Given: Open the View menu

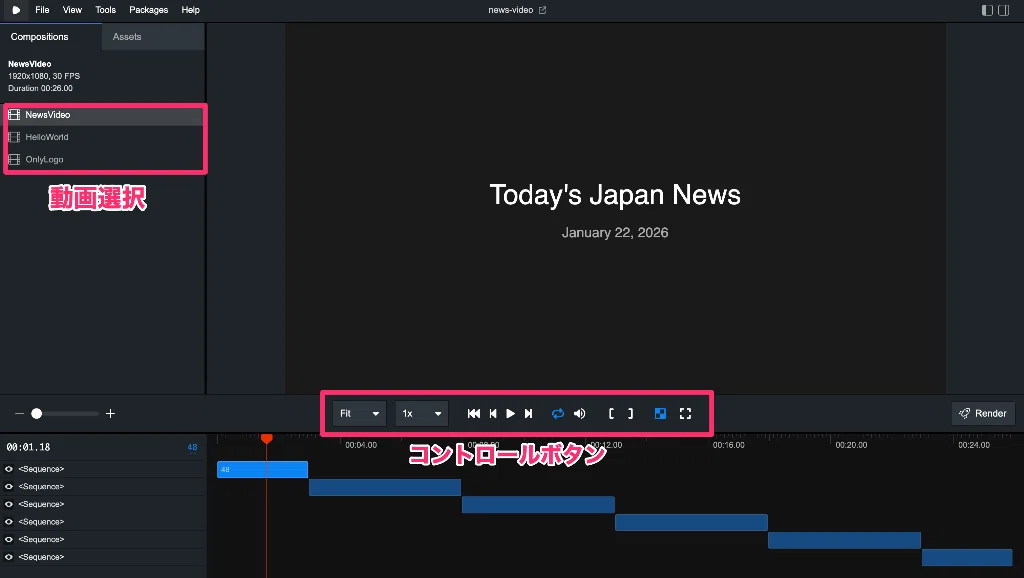Looking at the screenshot, I should [72, 10].
